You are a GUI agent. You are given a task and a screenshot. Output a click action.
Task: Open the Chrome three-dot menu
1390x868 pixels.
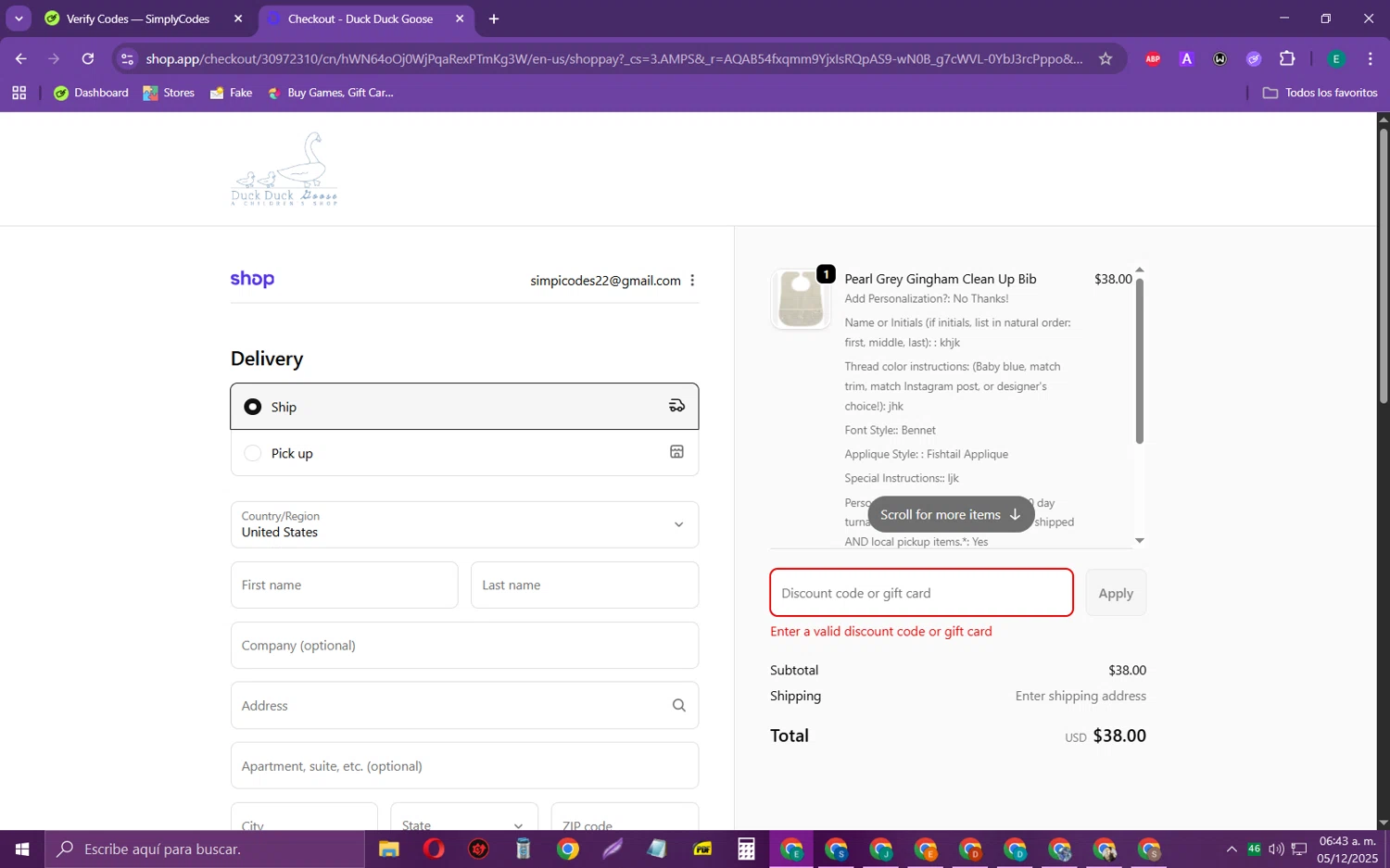pyautogui.click(x=1370, y=58)
